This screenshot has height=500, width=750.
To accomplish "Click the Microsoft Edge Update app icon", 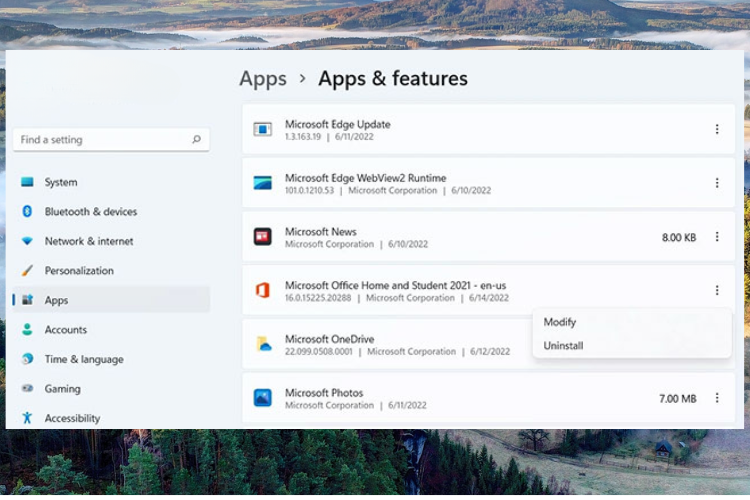I will [263, 129].
